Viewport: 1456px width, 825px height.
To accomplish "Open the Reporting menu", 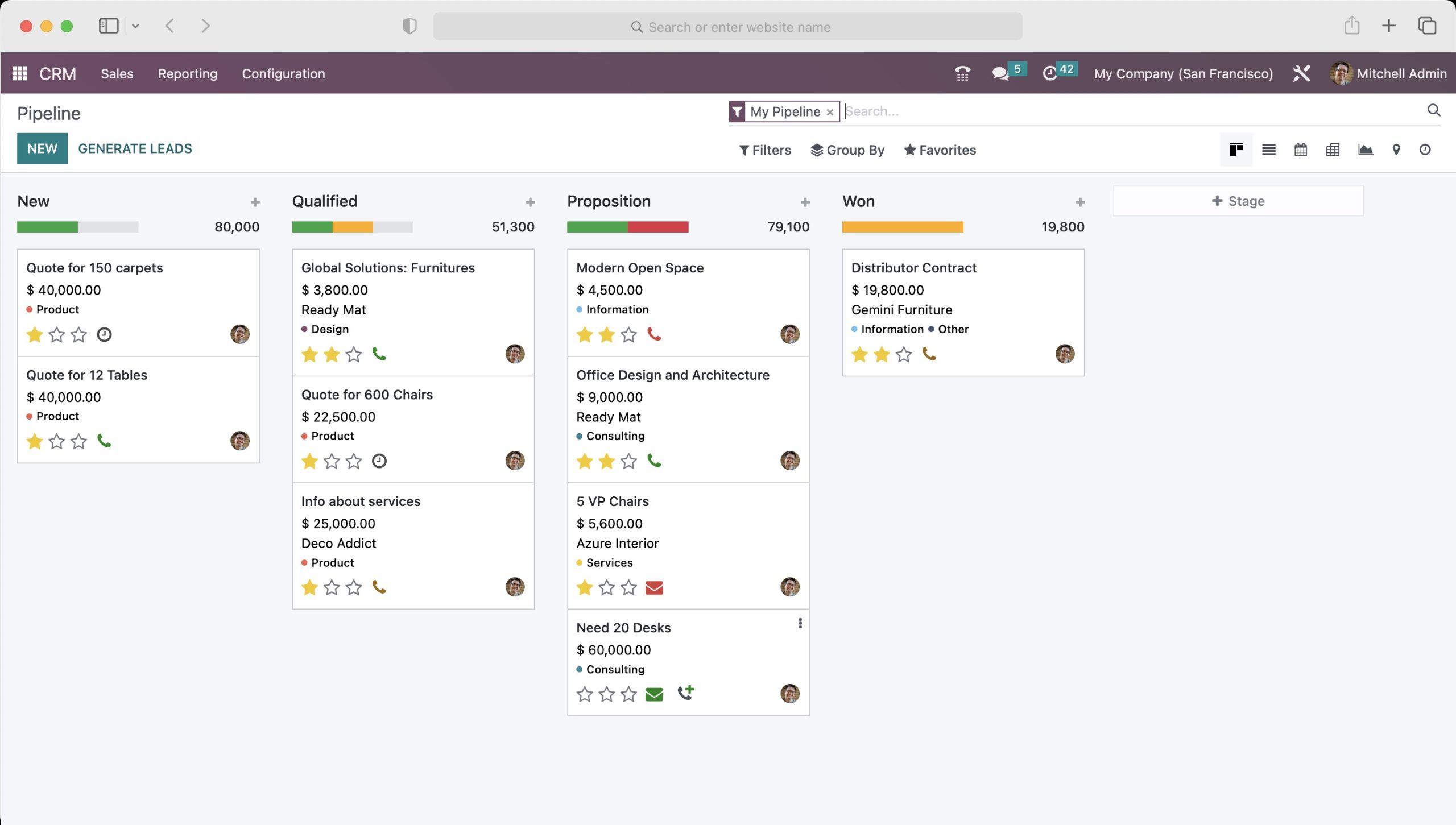I will [x=188, y=74].
